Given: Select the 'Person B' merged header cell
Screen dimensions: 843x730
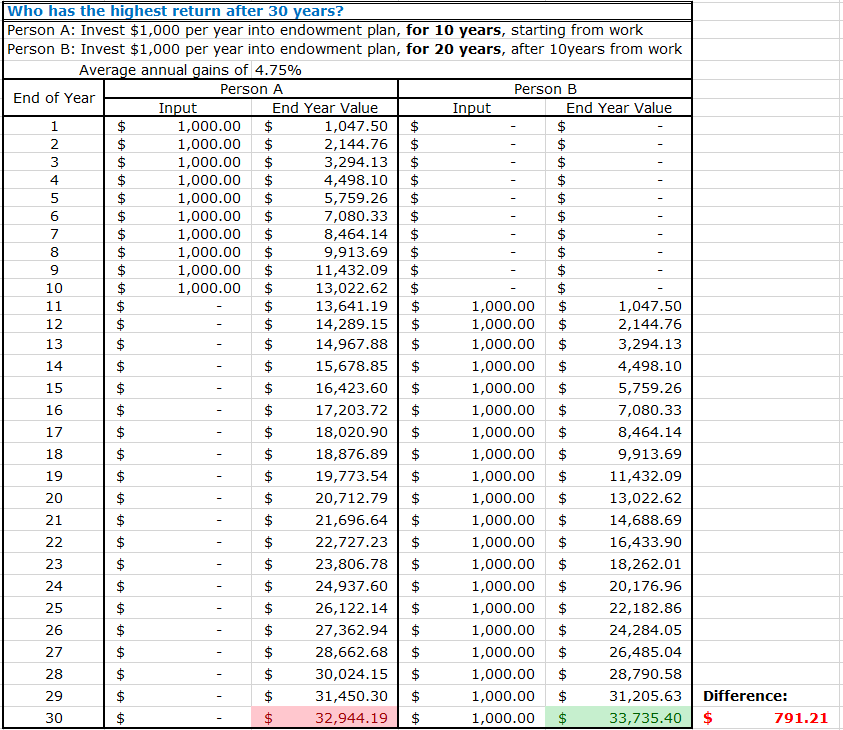Looking at the screenshot, I should (x=543, y=89).
